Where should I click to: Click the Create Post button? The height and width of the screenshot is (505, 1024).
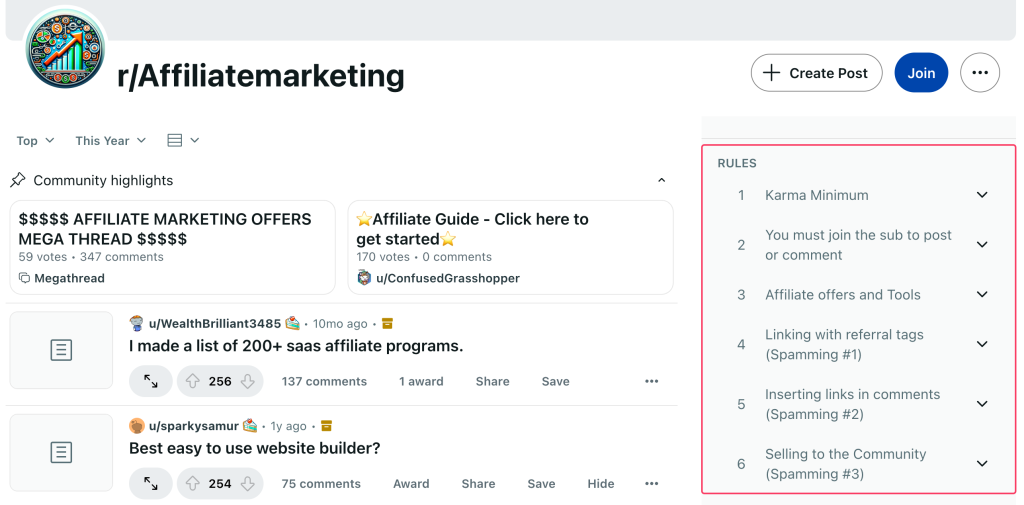pyautogui.click(x=816, y=73)
